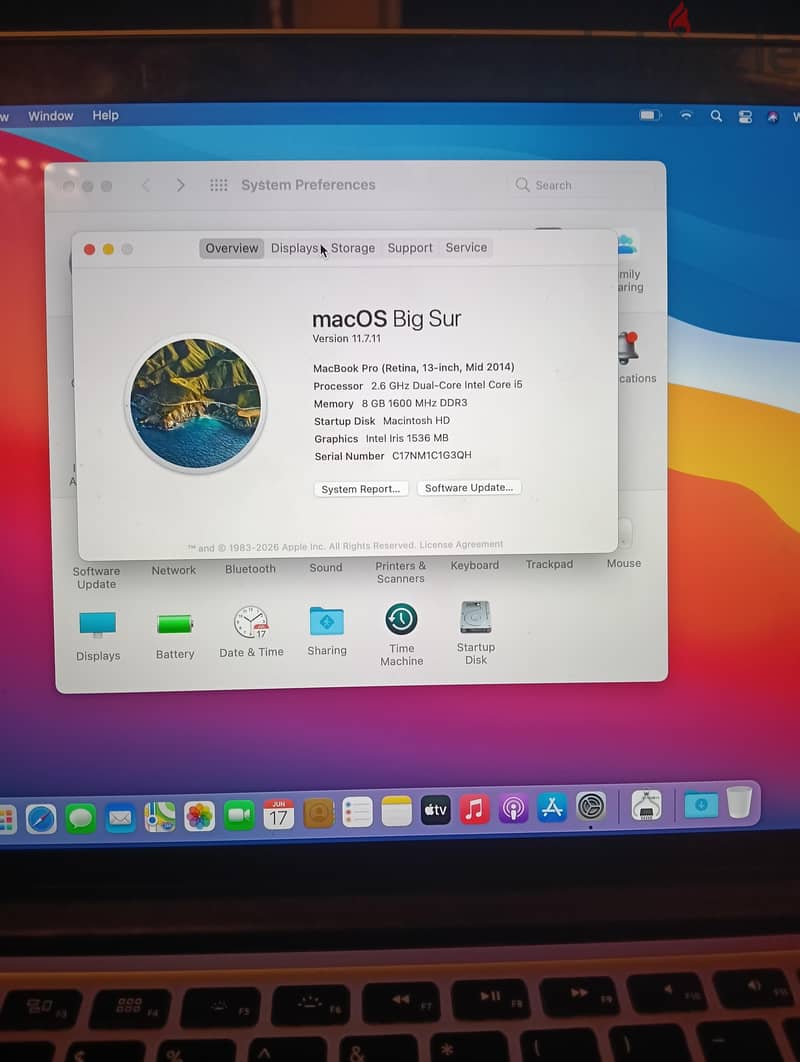Open the Displays preference pane icon
Viewport: 800px width, 1062px height.
[98, 624]
